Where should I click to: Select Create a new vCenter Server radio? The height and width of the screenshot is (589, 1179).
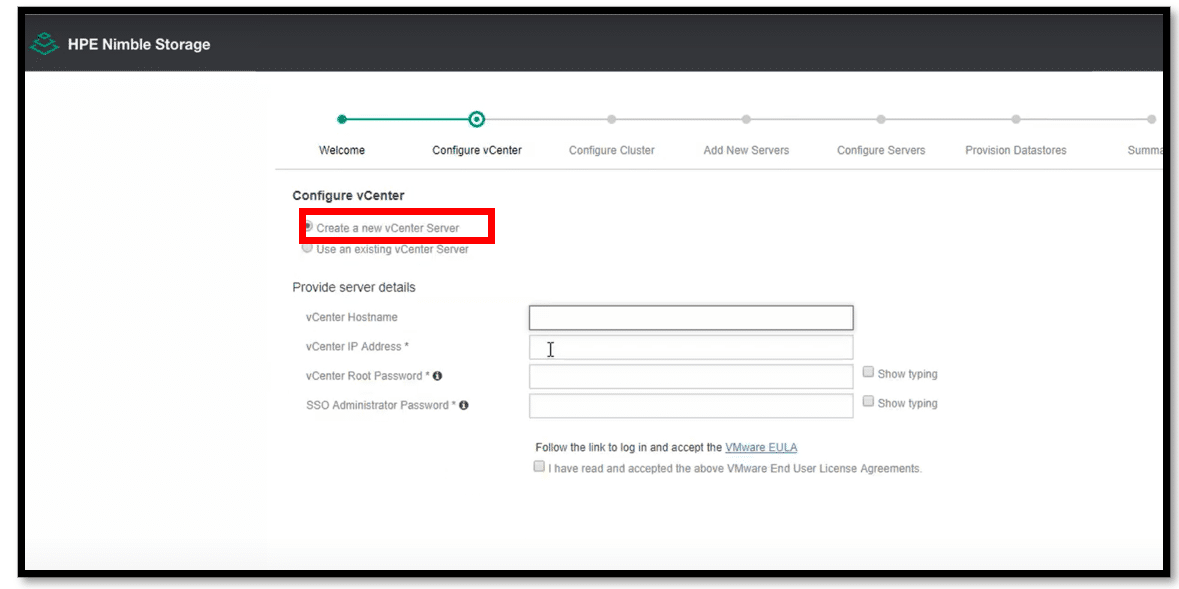pyautogui.click(x=308, y=226)
